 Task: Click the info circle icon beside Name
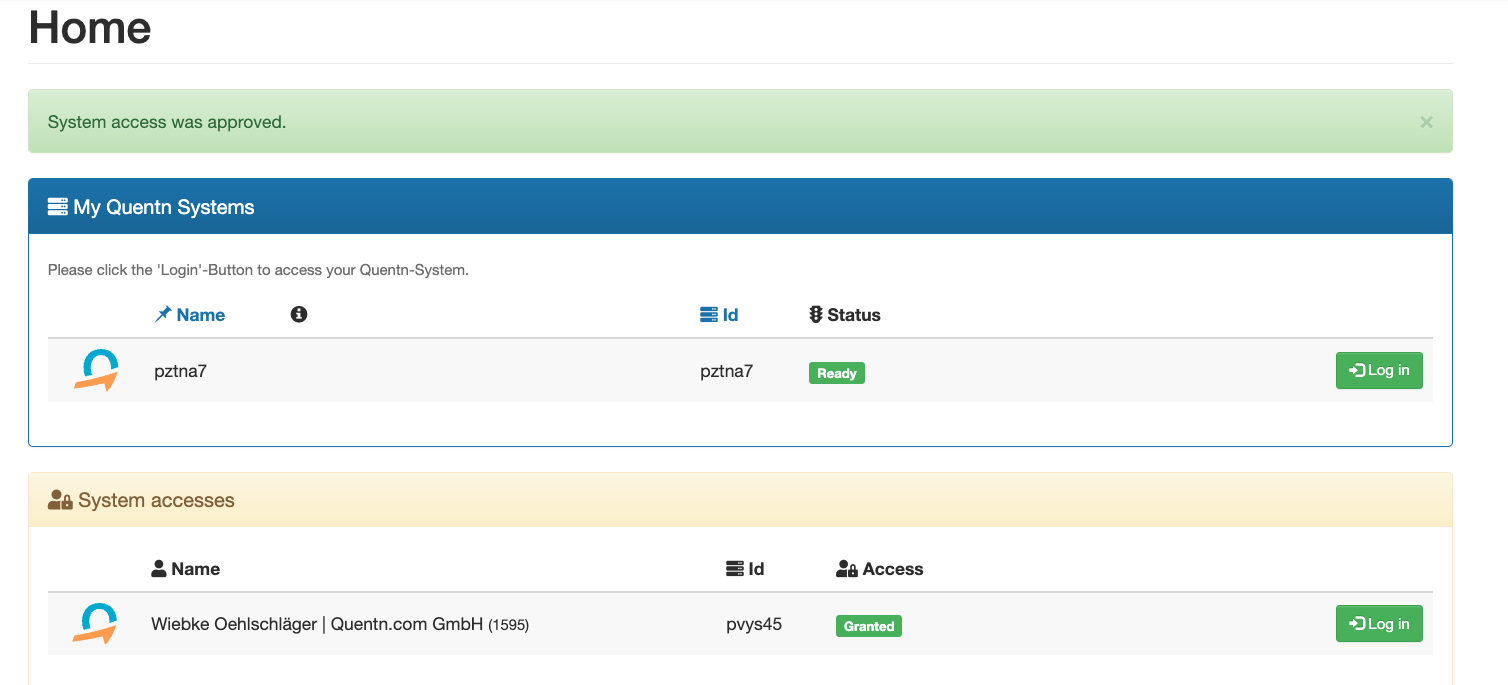point(298,314)
